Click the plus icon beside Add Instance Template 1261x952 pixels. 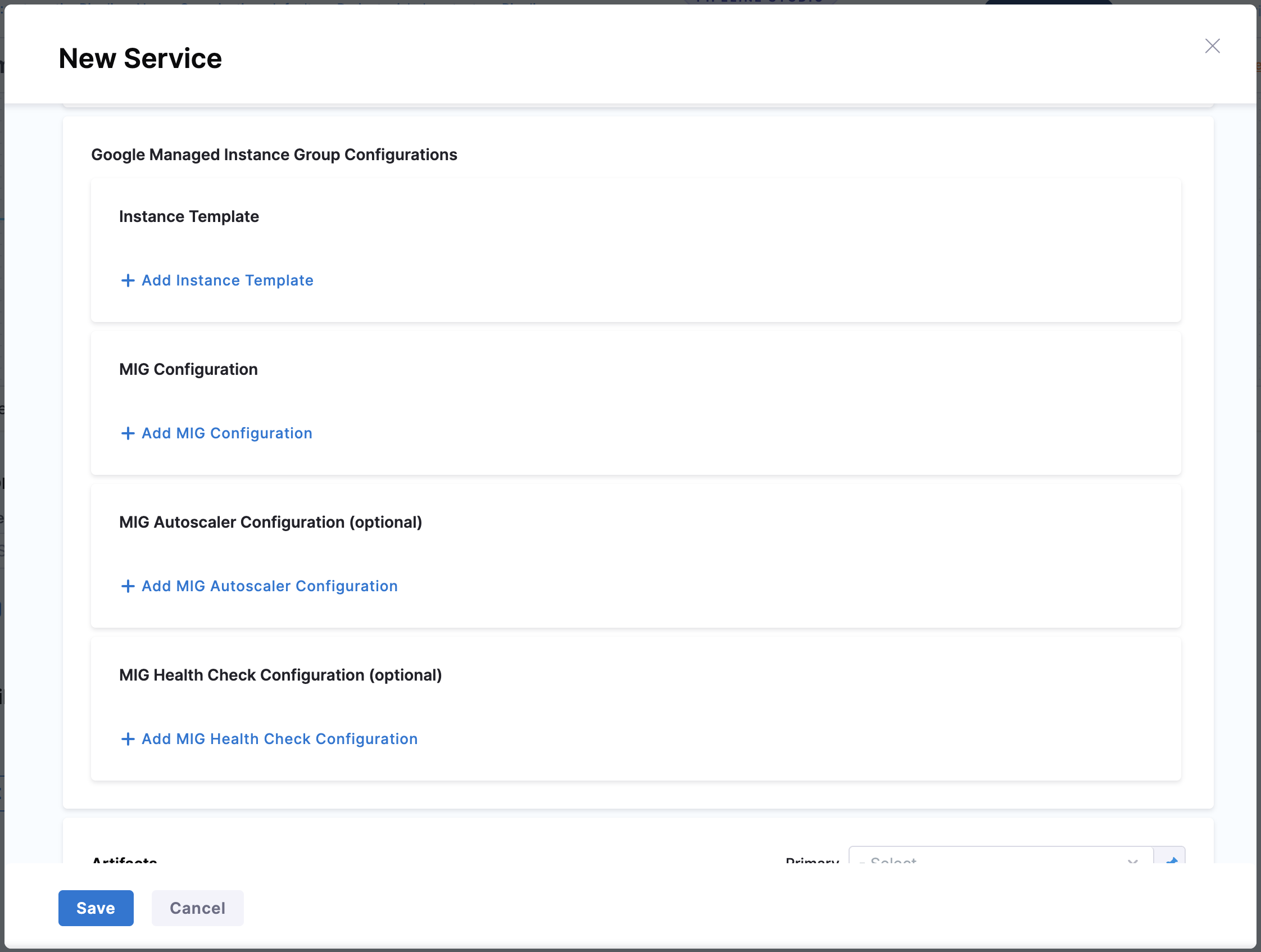point(128,280)
